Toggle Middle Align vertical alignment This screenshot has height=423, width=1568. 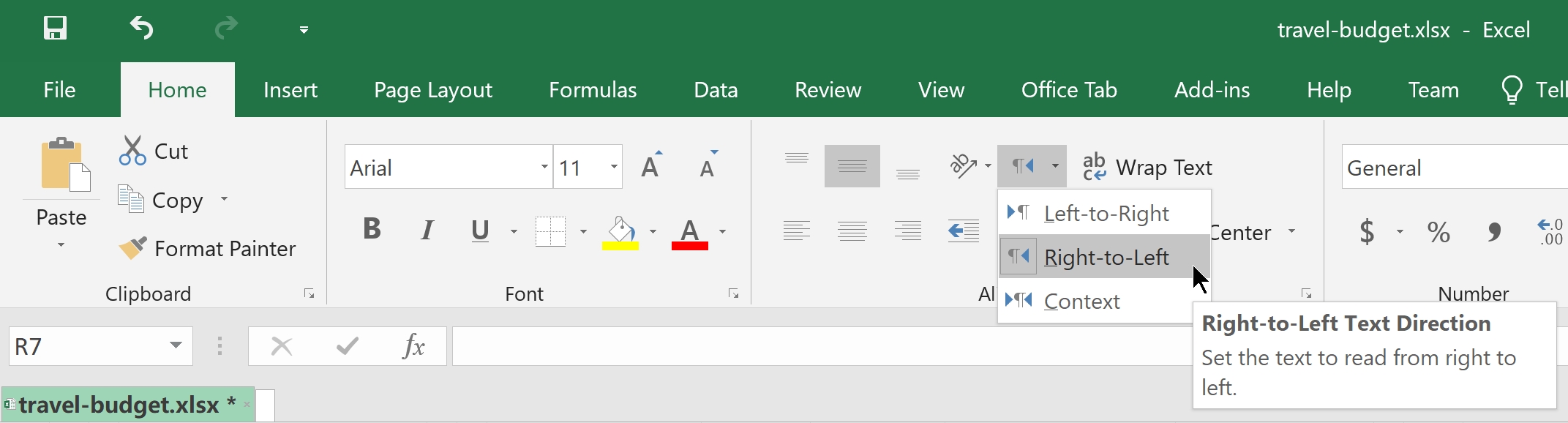click(x=852, y=166)
